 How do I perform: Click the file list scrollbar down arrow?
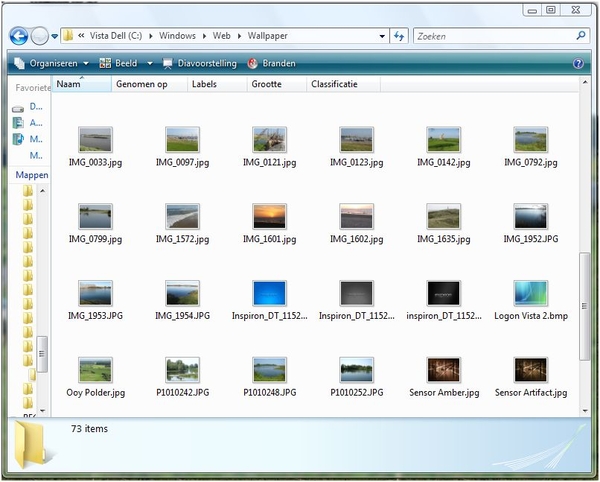pos(584,411)
